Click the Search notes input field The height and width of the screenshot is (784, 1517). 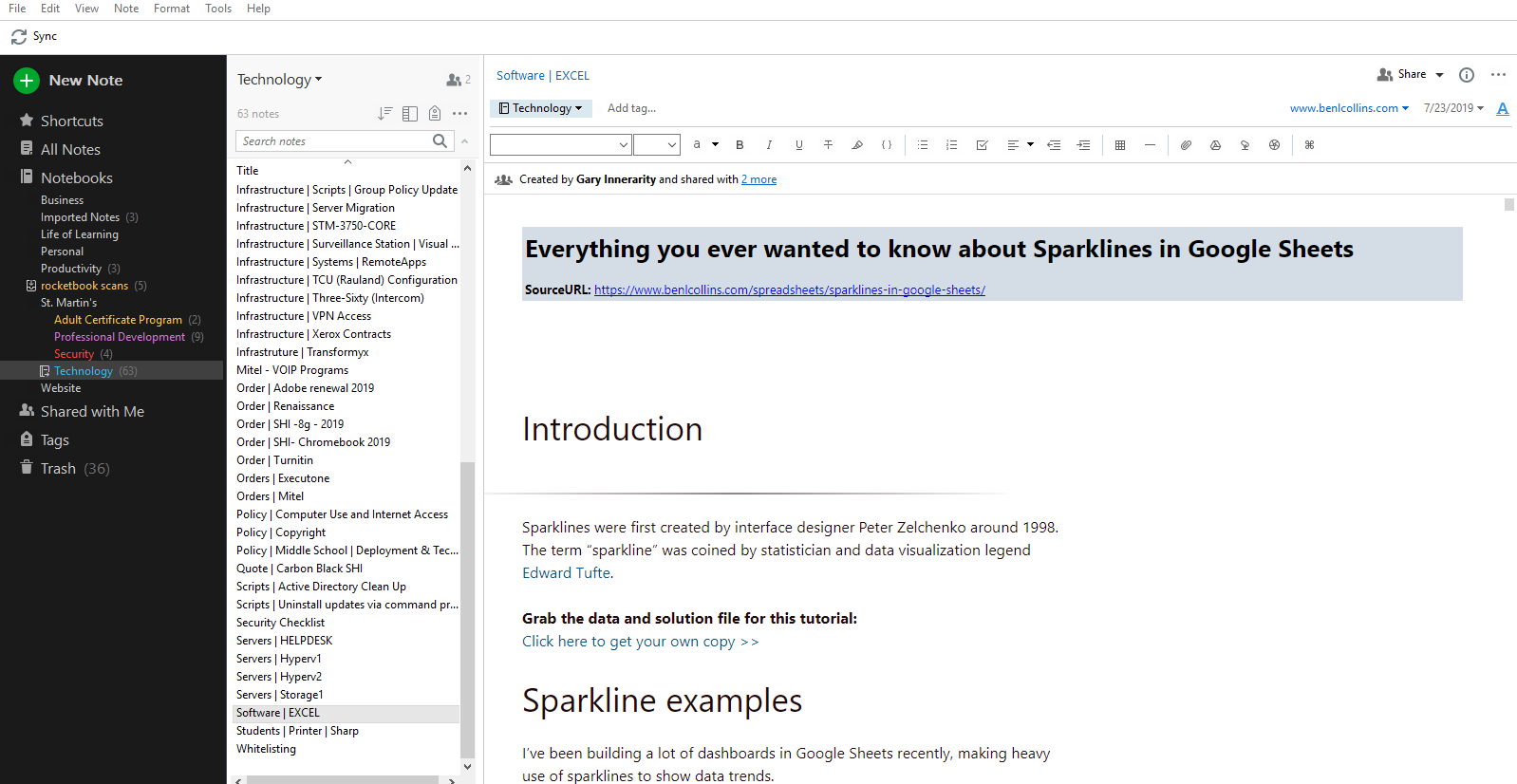[x=333, y=141]
